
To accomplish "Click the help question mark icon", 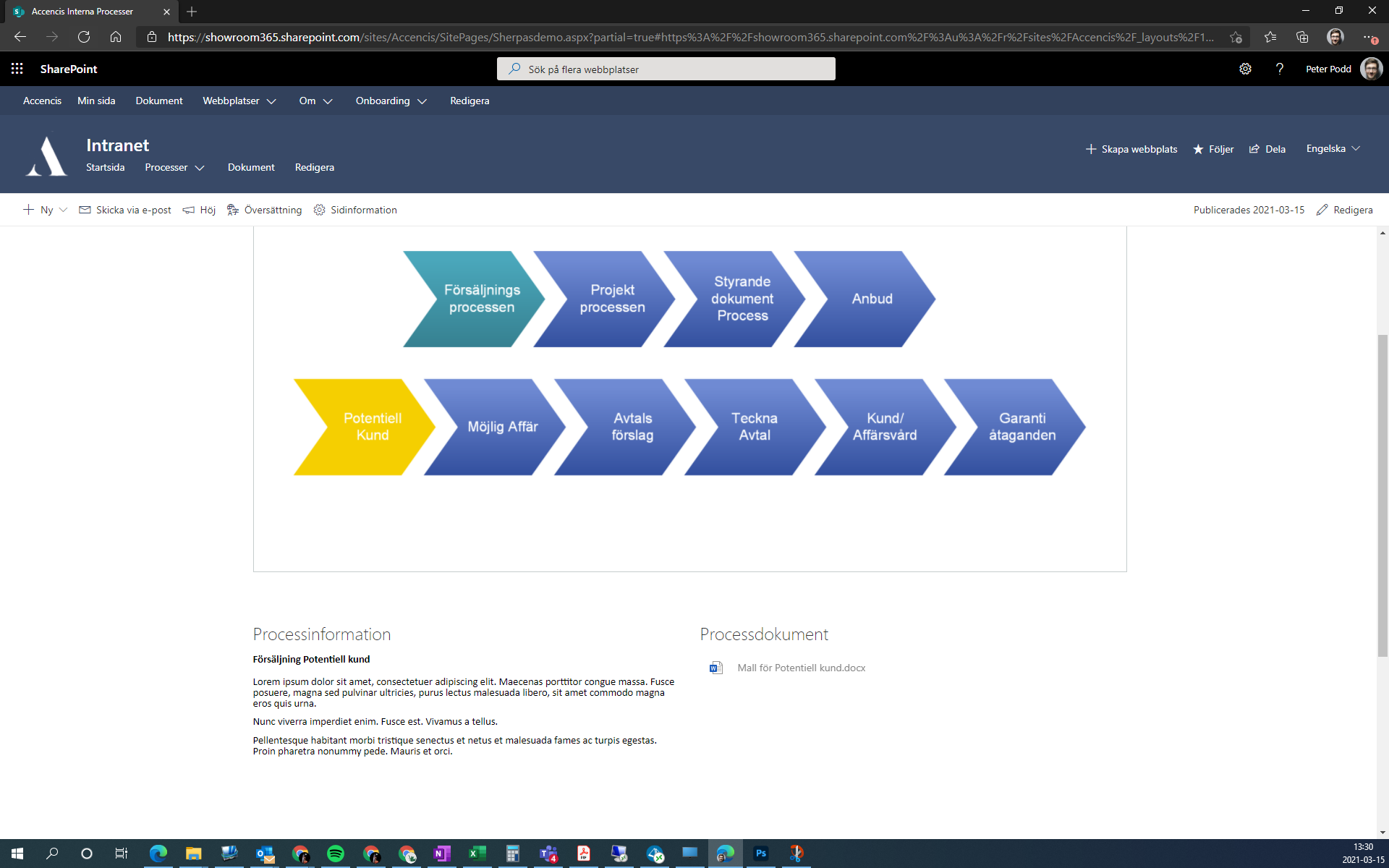I will [x=1279, y=69].
